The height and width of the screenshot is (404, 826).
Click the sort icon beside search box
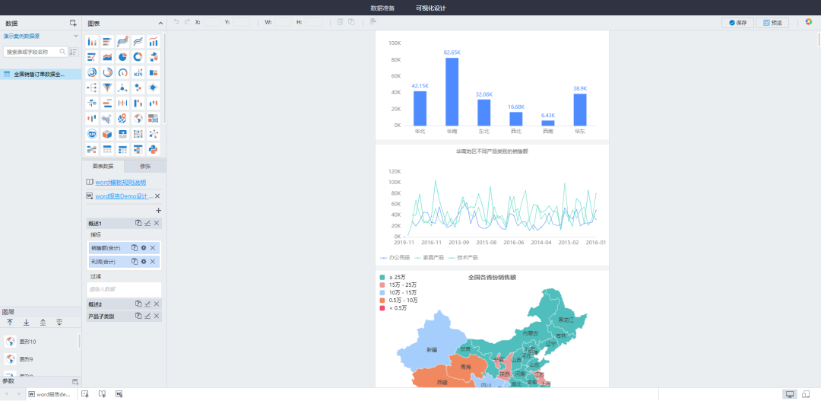(x=72, y=51)
